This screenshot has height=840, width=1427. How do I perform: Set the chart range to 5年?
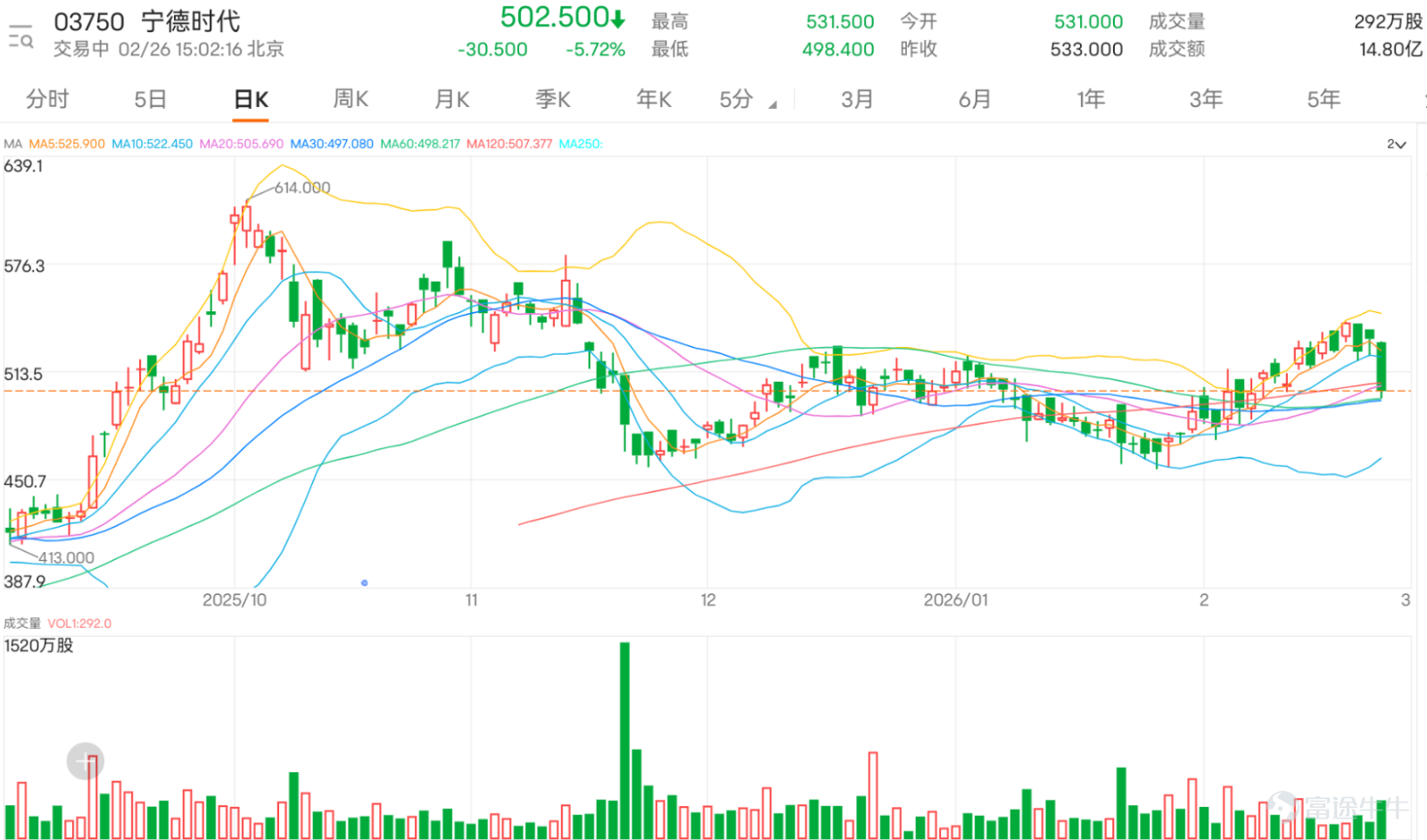pos(1324,99)
